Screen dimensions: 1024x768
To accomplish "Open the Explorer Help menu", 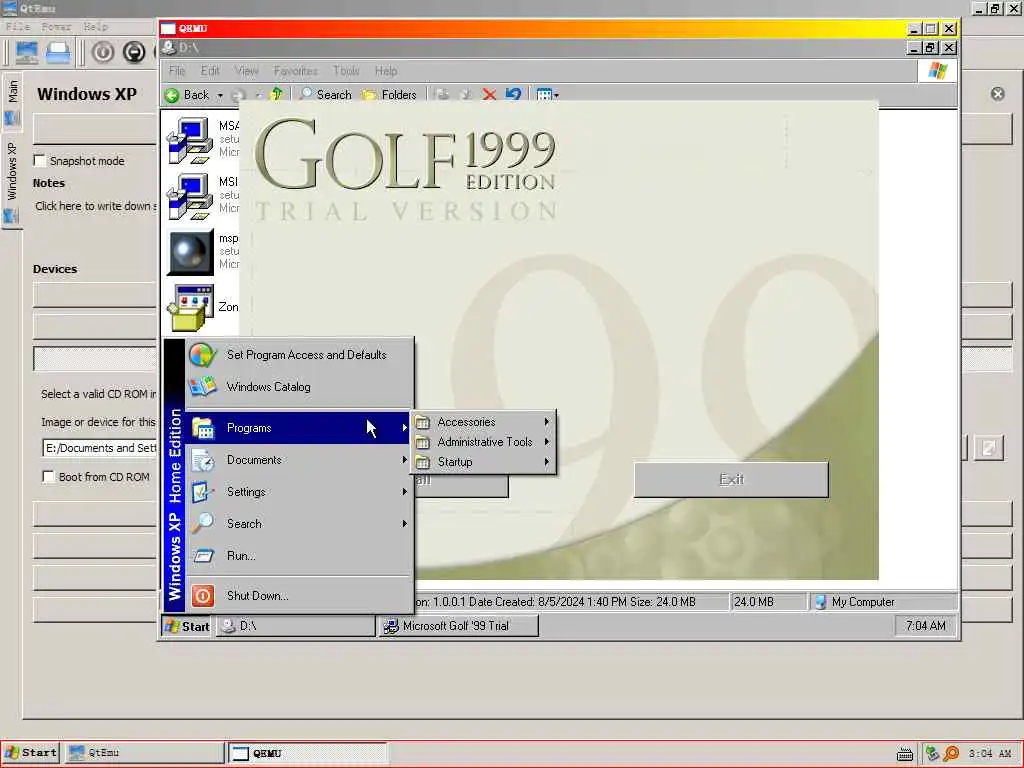I will 386,71.
